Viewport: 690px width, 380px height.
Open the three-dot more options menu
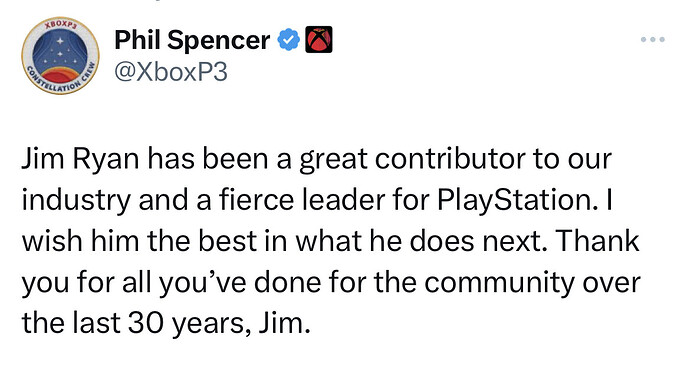tap(653, 40)
